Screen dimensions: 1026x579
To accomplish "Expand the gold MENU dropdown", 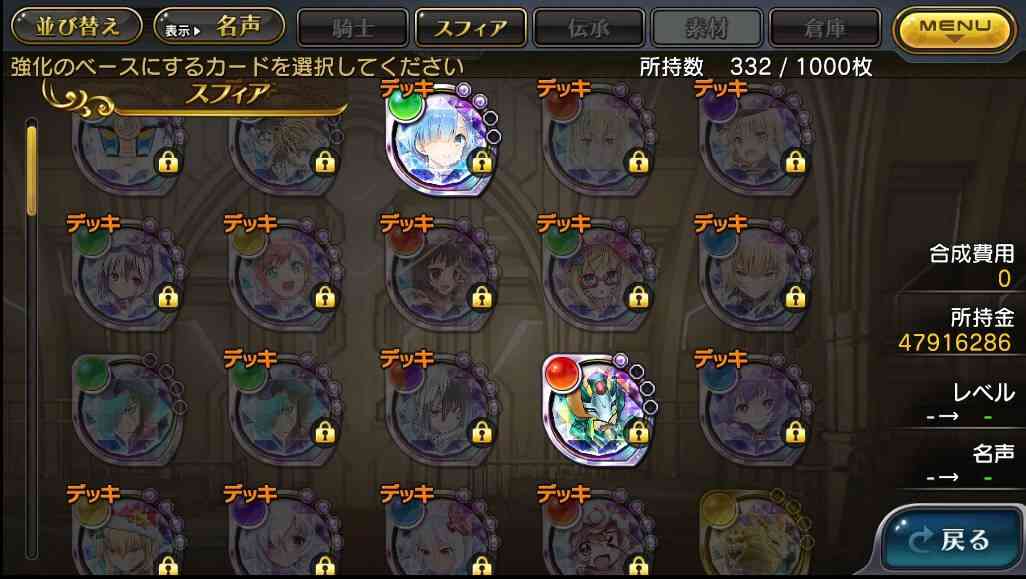I will [x=955, y=29].
